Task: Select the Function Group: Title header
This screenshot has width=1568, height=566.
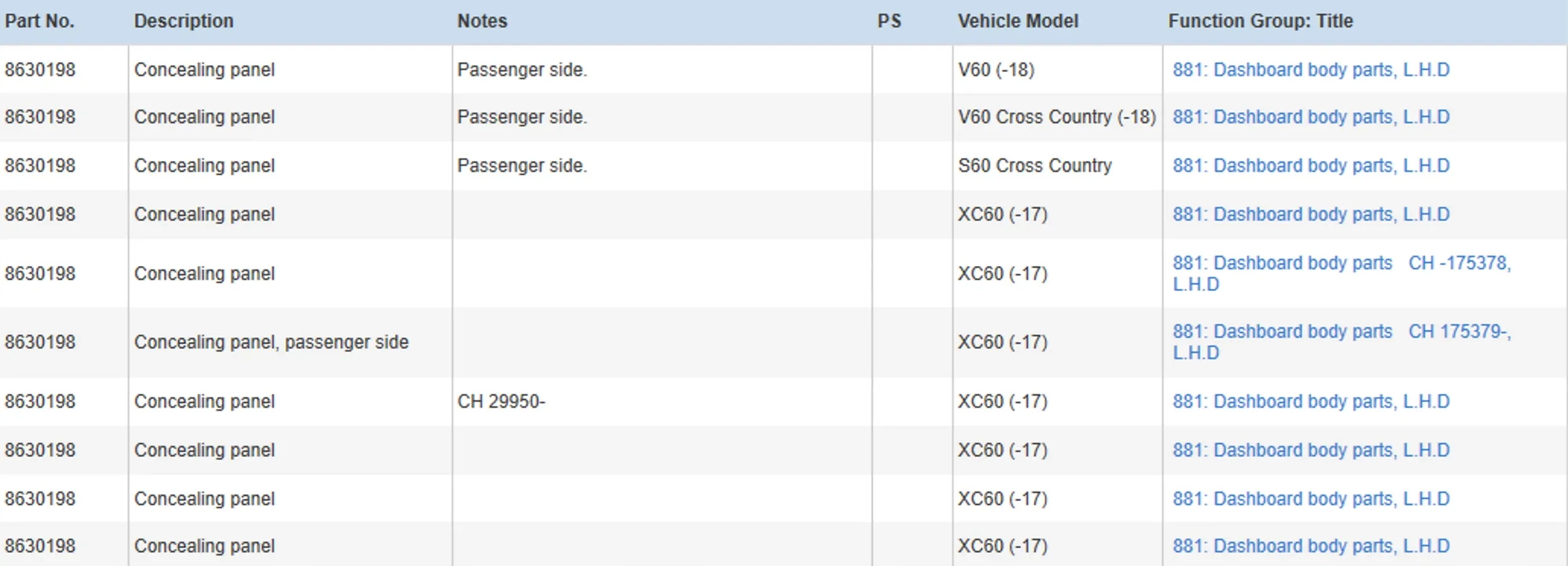Action: tap(1260, 21)
